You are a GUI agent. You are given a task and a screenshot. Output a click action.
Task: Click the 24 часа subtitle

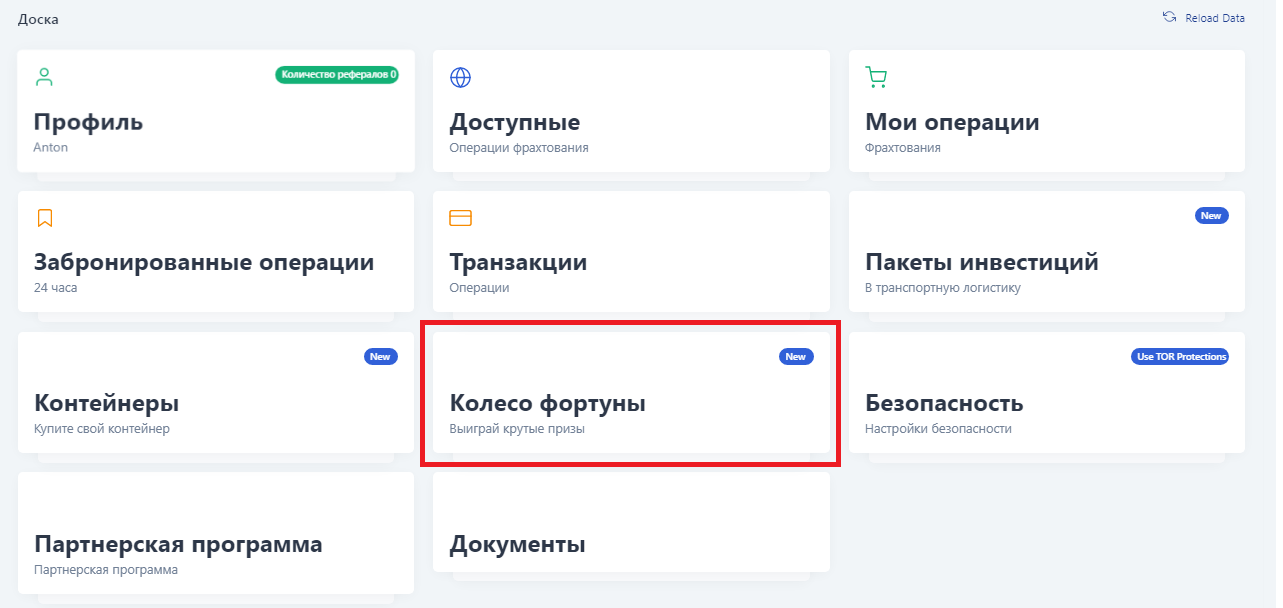tap(55, 288)
